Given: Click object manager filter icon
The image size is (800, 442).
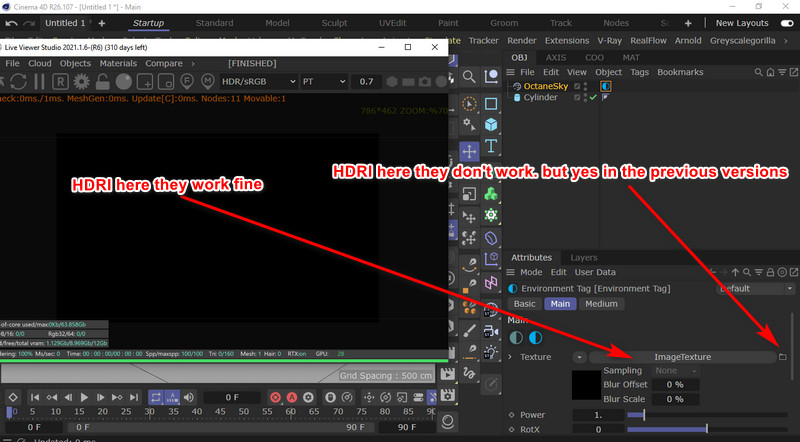Looking at the screenshot, I should 782,72.
